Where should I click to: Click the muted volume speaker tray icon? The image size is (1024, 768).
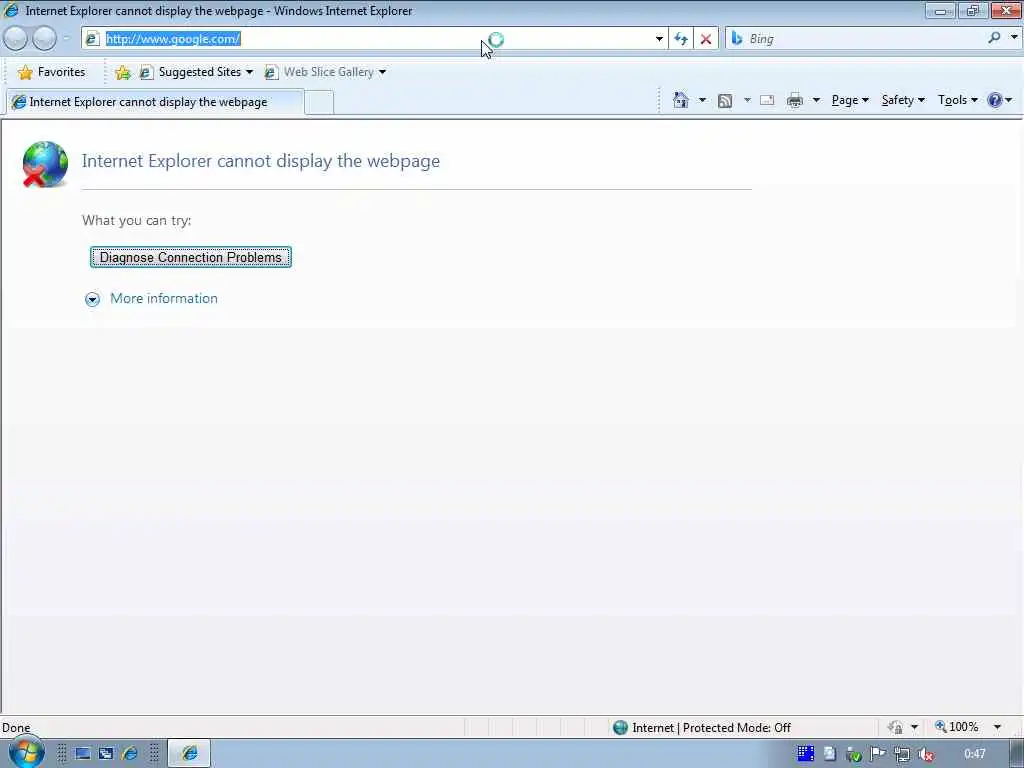pyautogui.click(x=925, y=754)
